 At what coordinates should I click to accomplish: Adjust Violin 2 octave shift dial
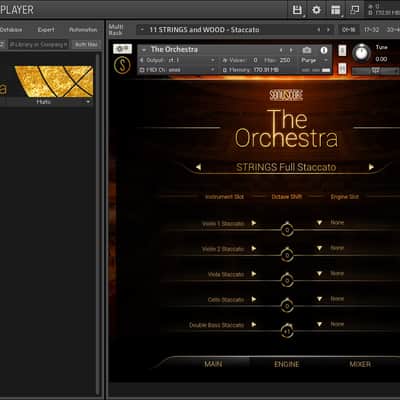(x=287, y=255)
